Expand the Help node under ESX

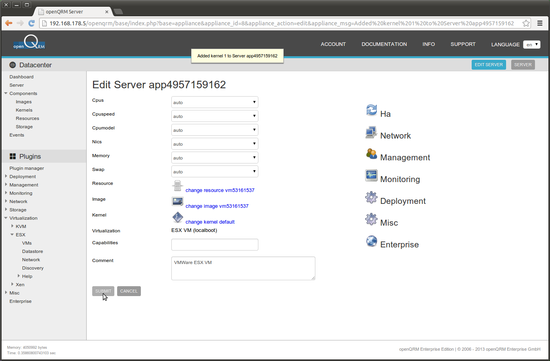[19, 276]
